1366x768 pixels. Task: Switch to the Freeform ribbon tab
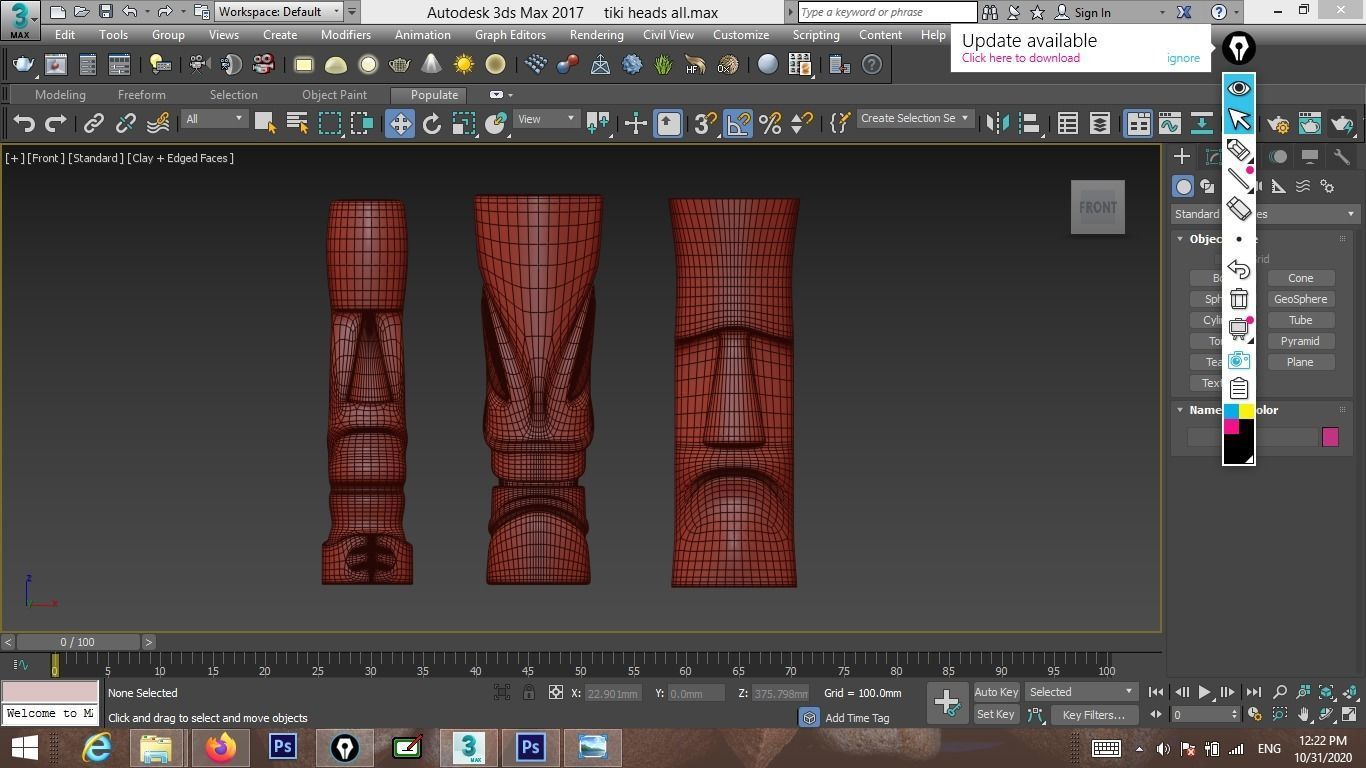tap(142, 95)
